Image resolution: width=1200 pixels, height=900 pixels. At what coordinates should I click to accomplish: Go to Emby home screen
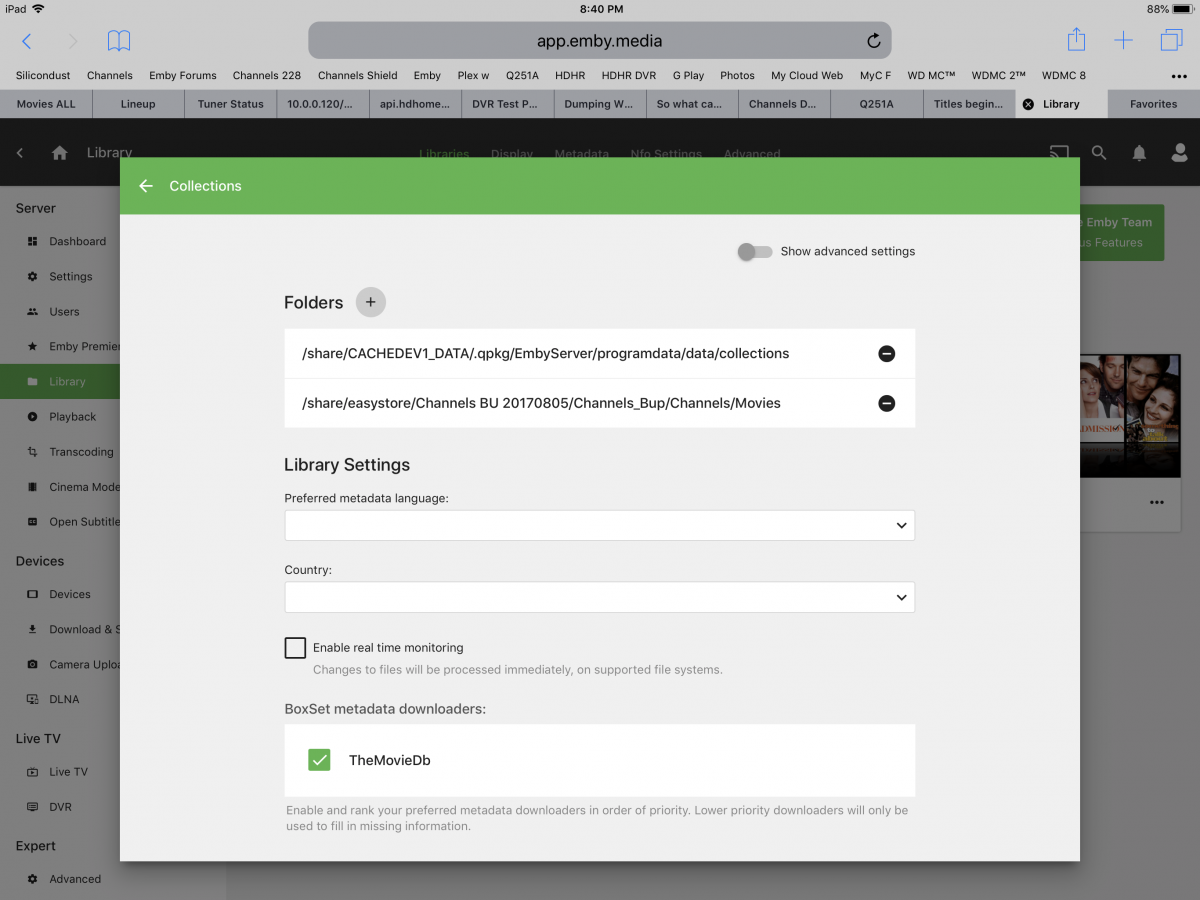point(60,153)
